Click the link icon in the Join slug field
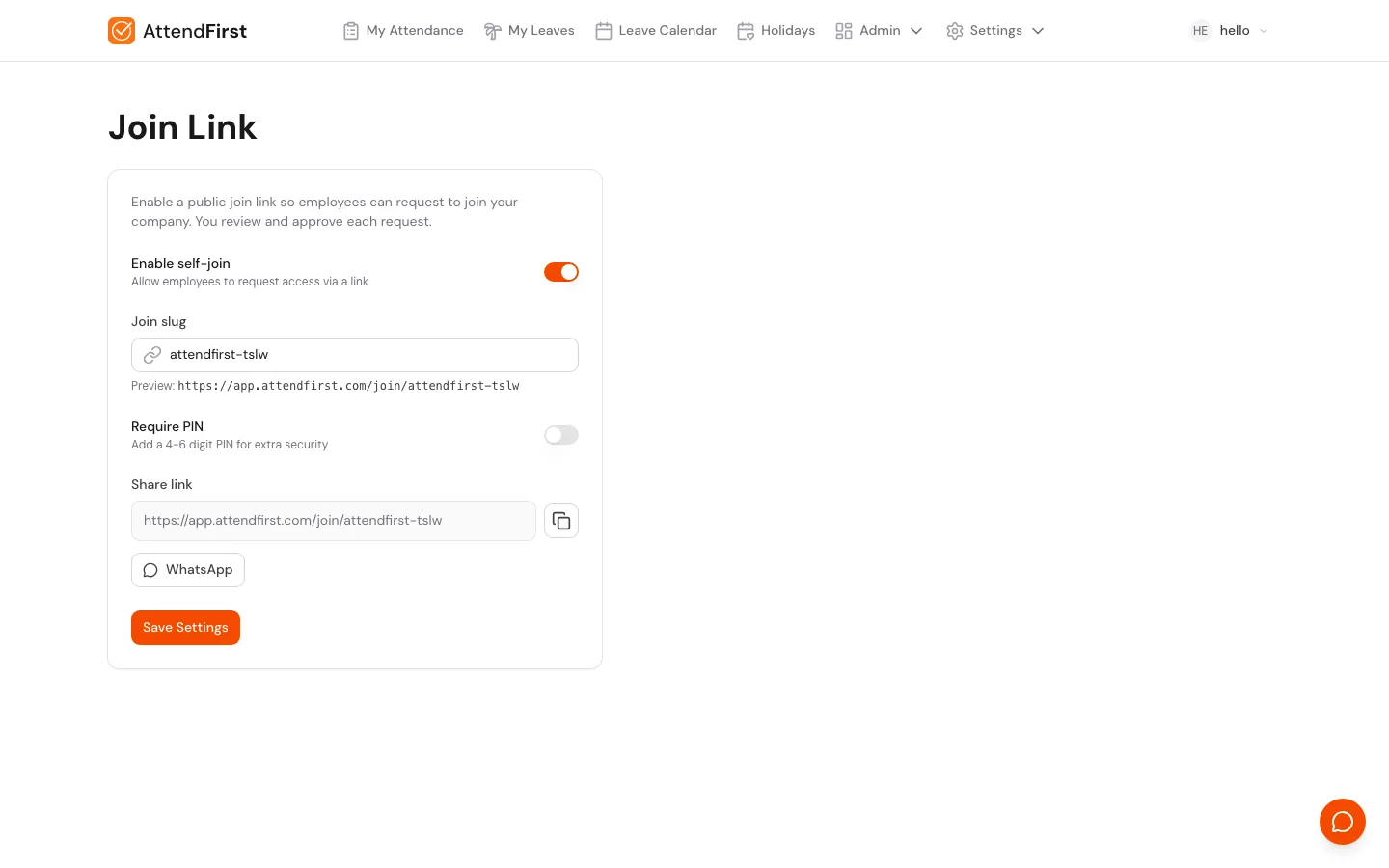 click(152, 355)
